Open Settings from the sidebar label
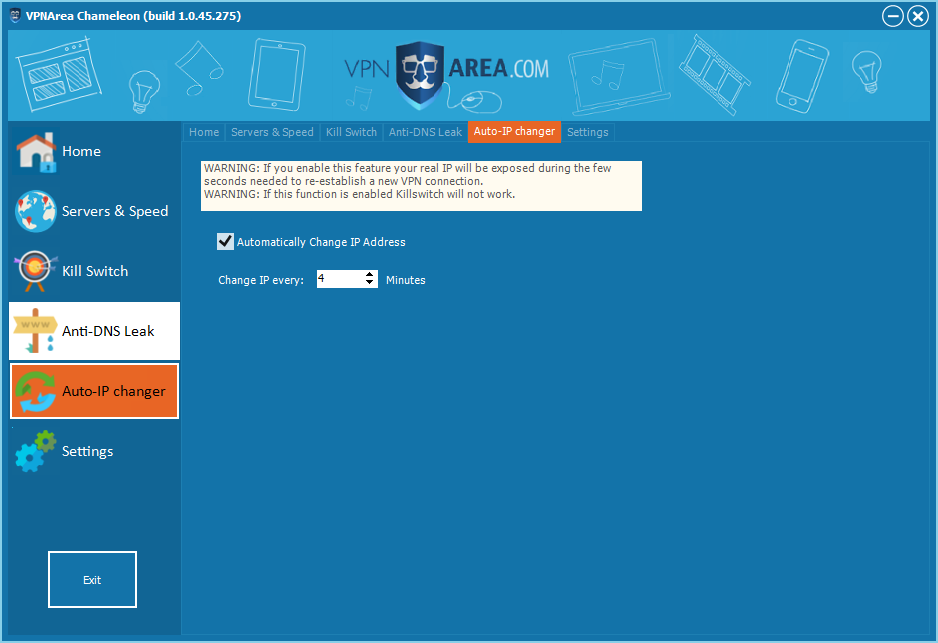 pyautogui.click(x=87, y=452)
